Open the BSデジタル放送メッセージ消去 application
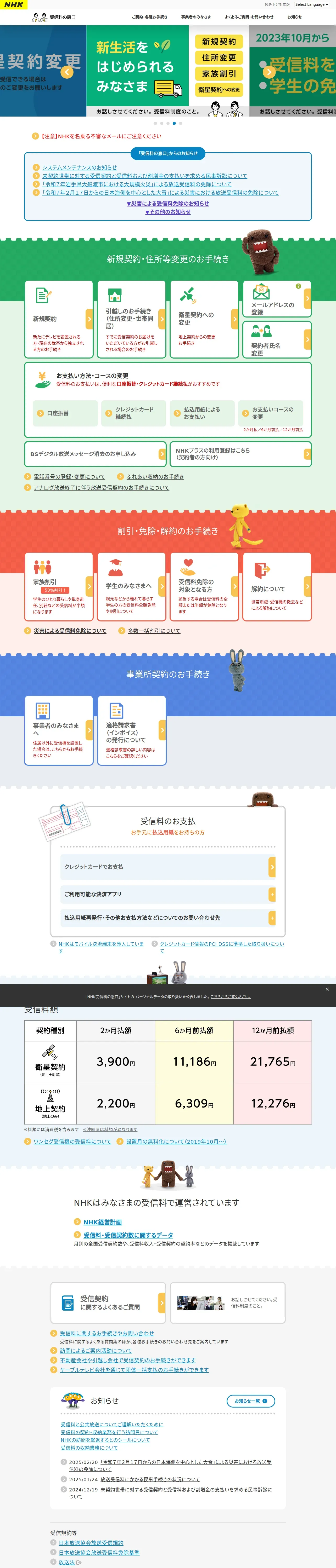 pos(95,454)
